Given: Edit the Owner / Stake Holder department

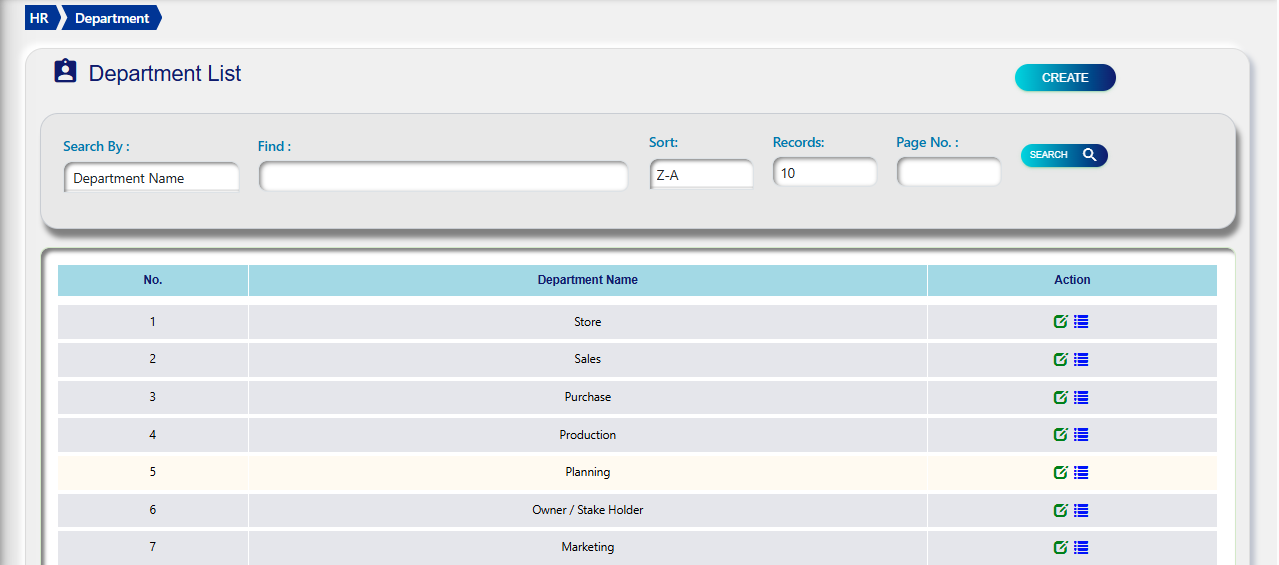Looking at the screenshot, I should (x=1060, y=511).
